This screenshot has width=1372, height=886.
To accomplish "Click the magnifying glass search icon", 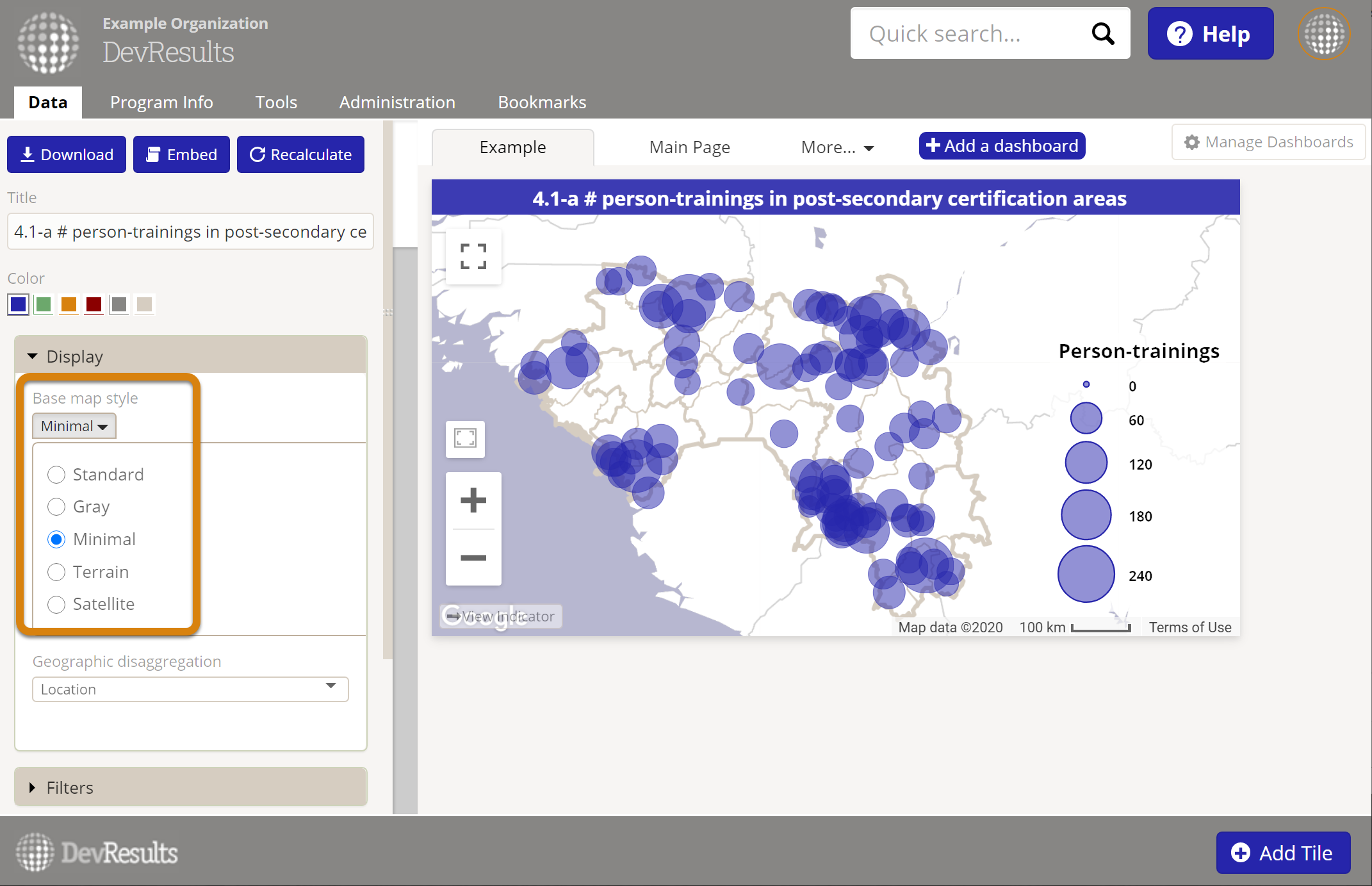I will click(1102, 33).
